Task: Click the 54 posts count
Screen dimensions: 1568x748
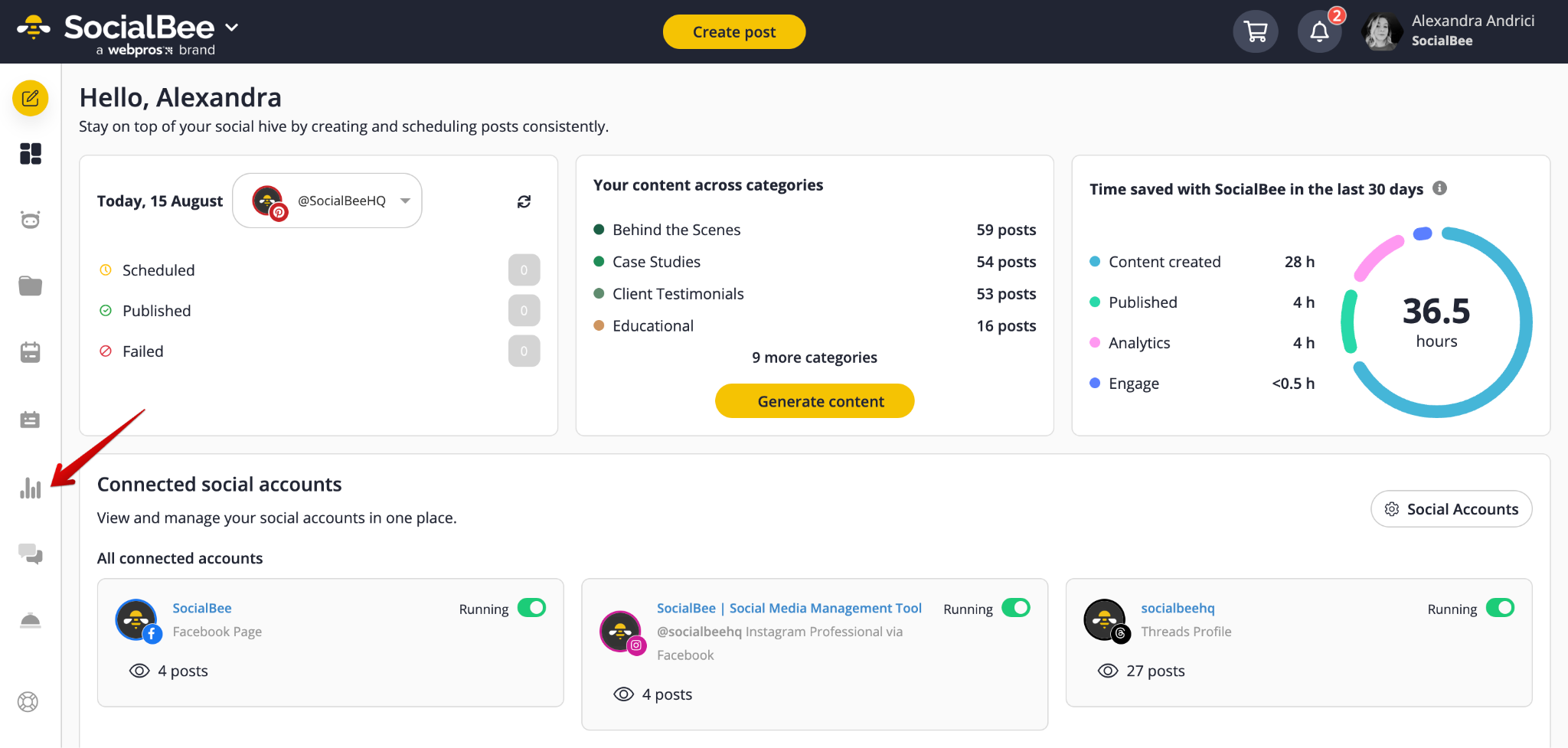Action: click(1006, 262)
